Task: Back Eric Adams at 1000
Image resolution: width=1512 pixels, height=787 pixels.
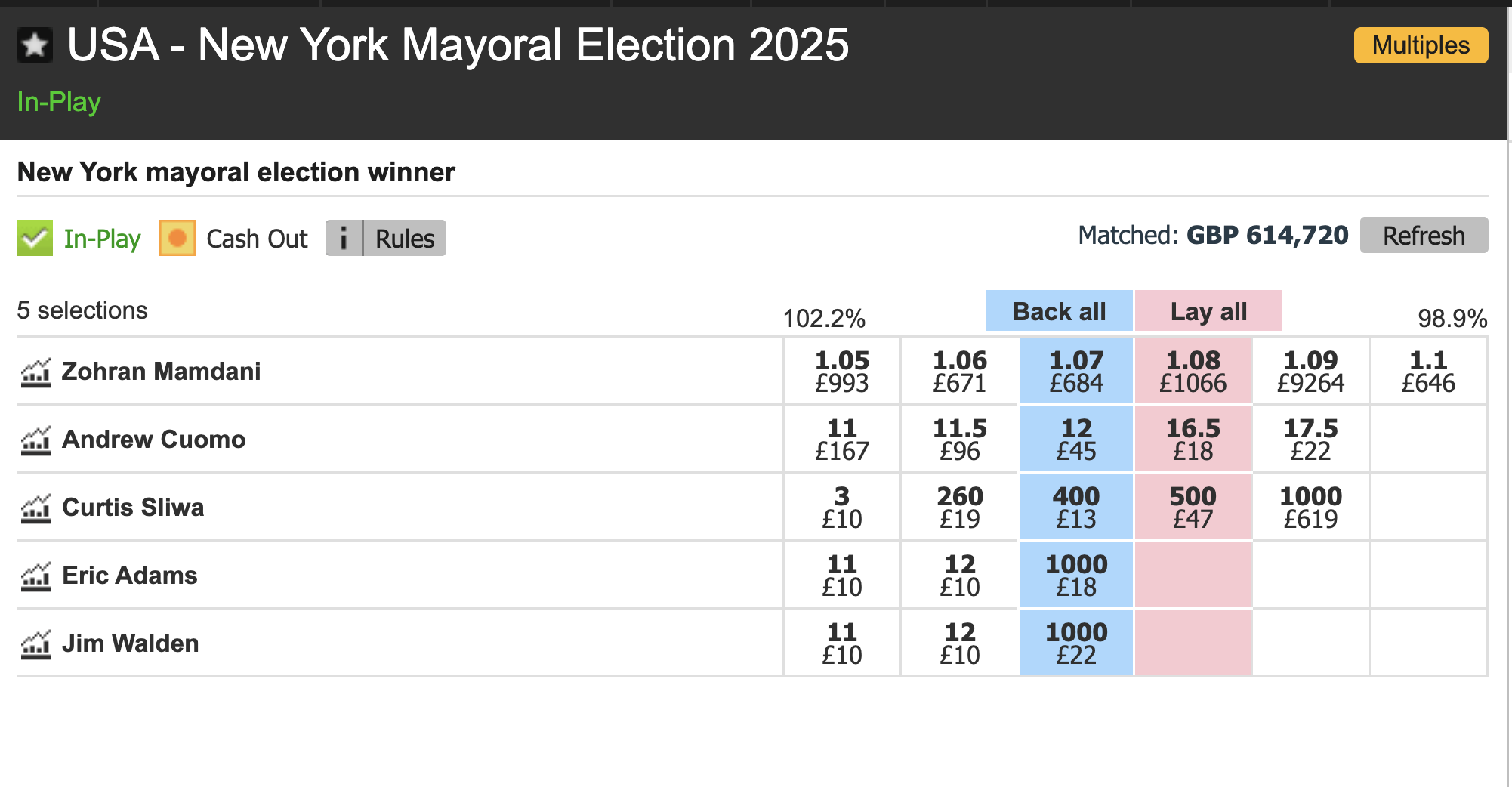Action: [x=1075, y=575]
